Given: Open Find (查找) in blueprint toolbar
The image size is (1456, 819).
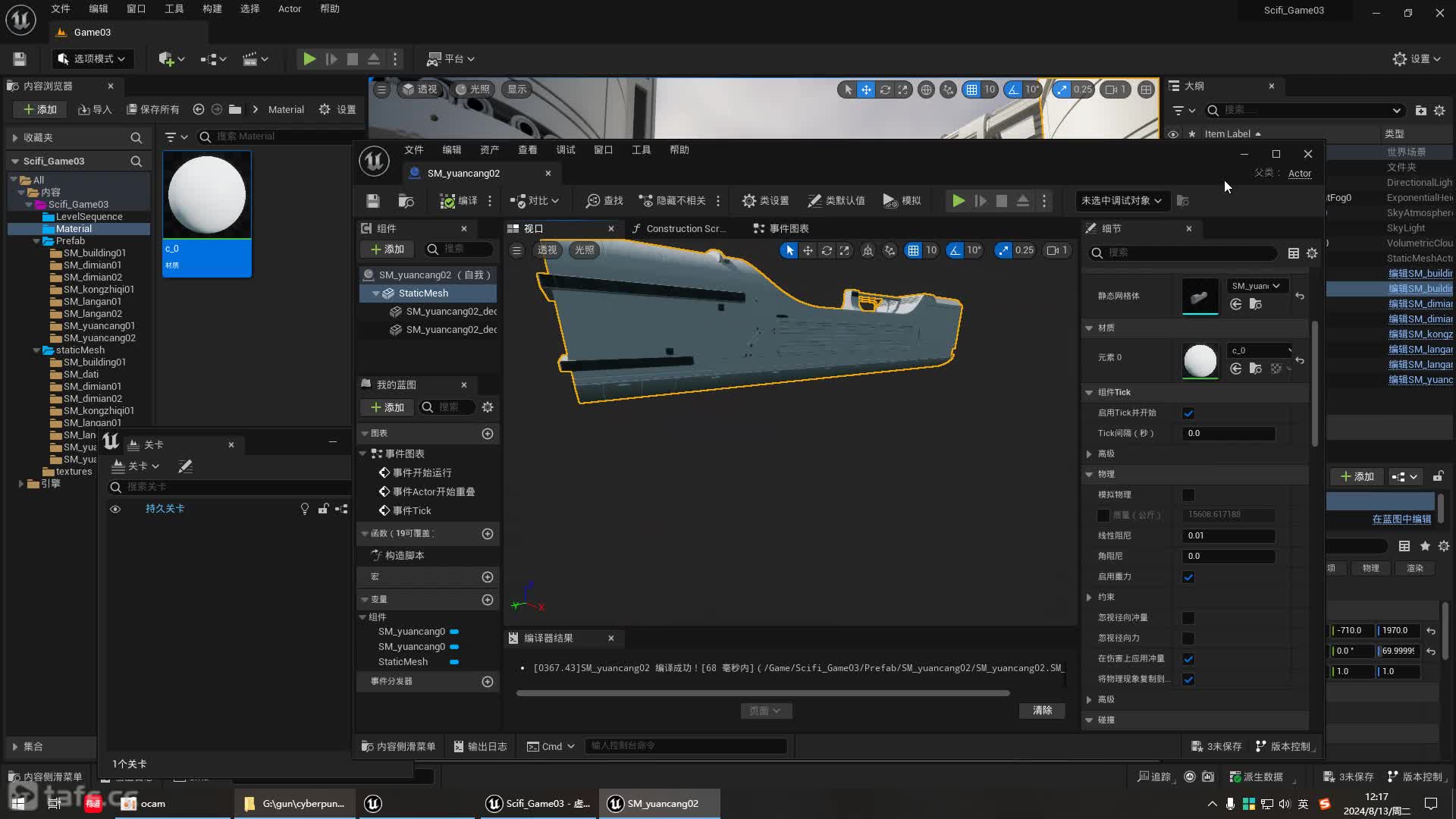Looking at the screenshot, I should 604,201.
